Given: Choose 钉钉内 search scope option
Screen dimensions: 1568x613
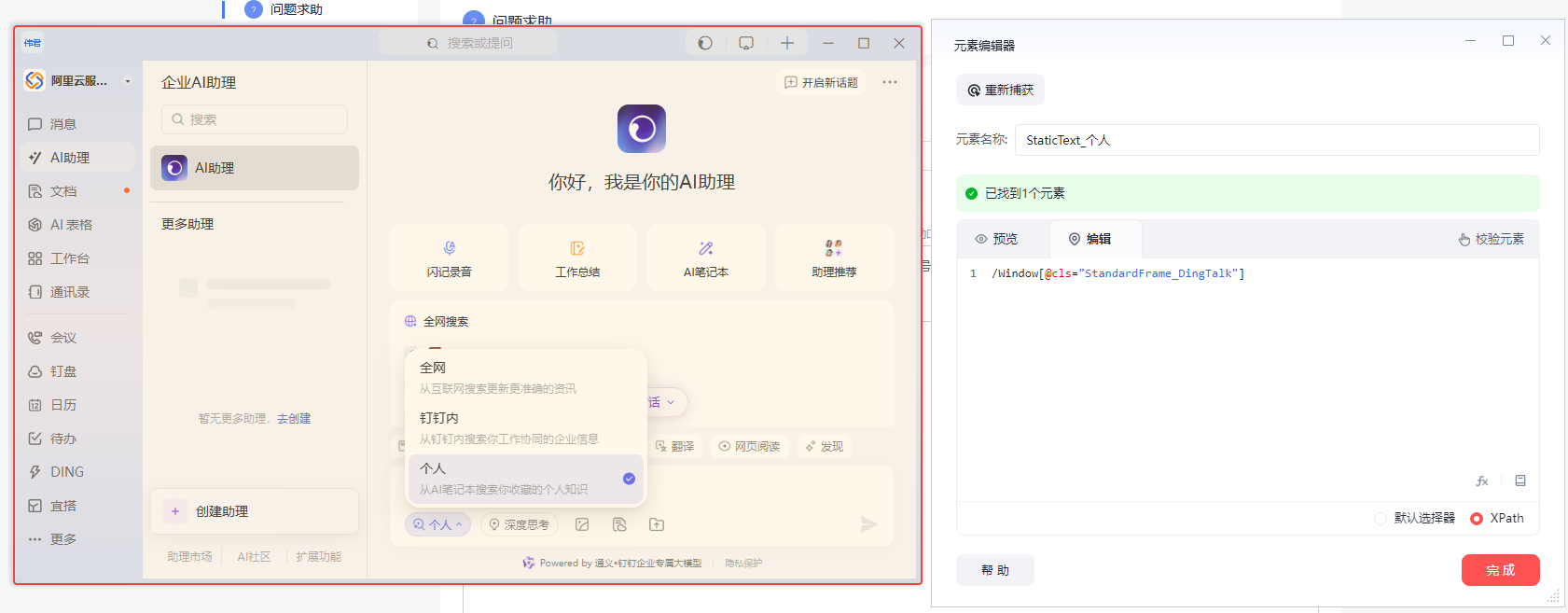Looking at the screenshot, I should coord(526,427).
